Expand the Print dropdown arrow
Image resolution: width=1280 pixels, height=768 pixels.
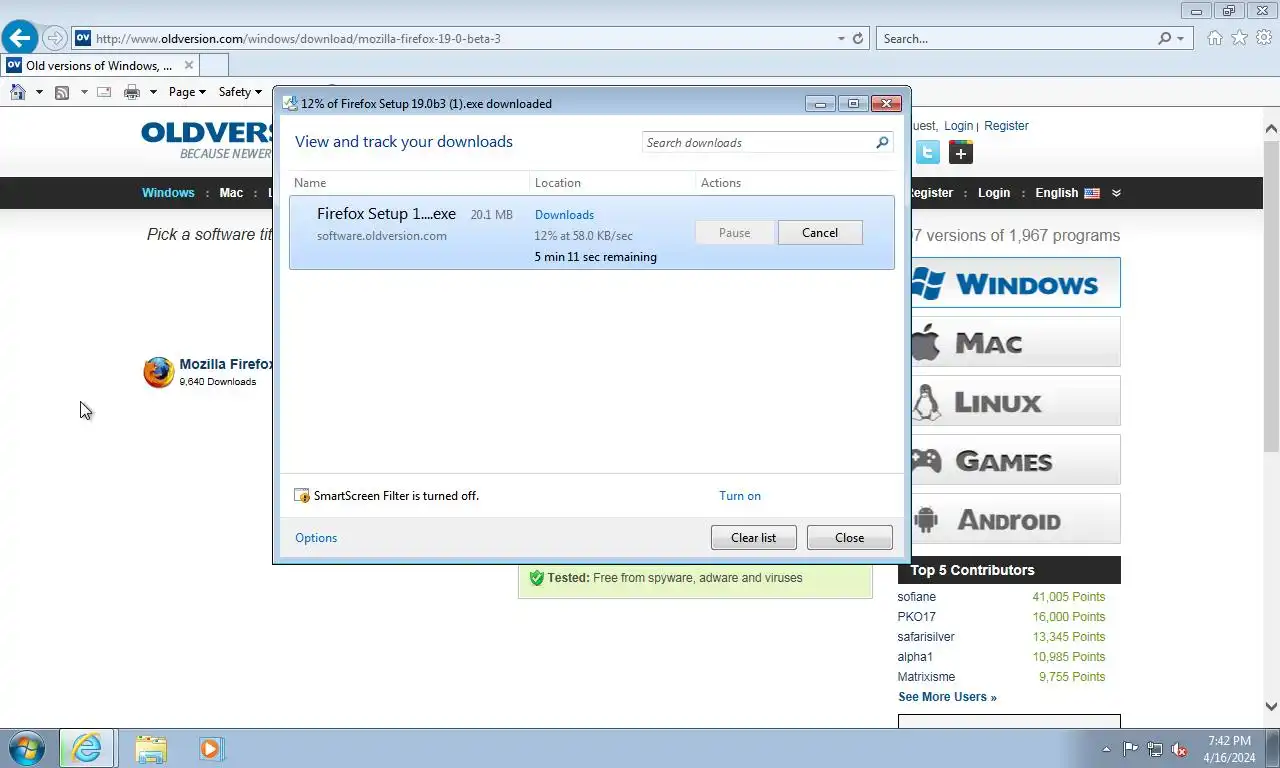[x=153, y=92]
